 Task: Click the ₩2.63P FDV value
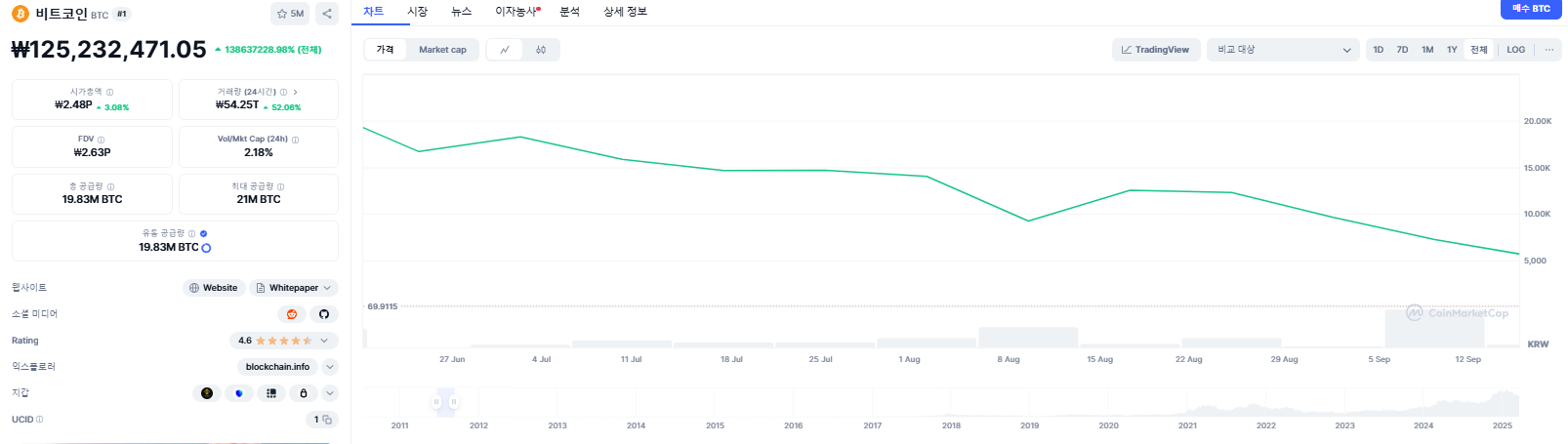click(x=92, y=152)
